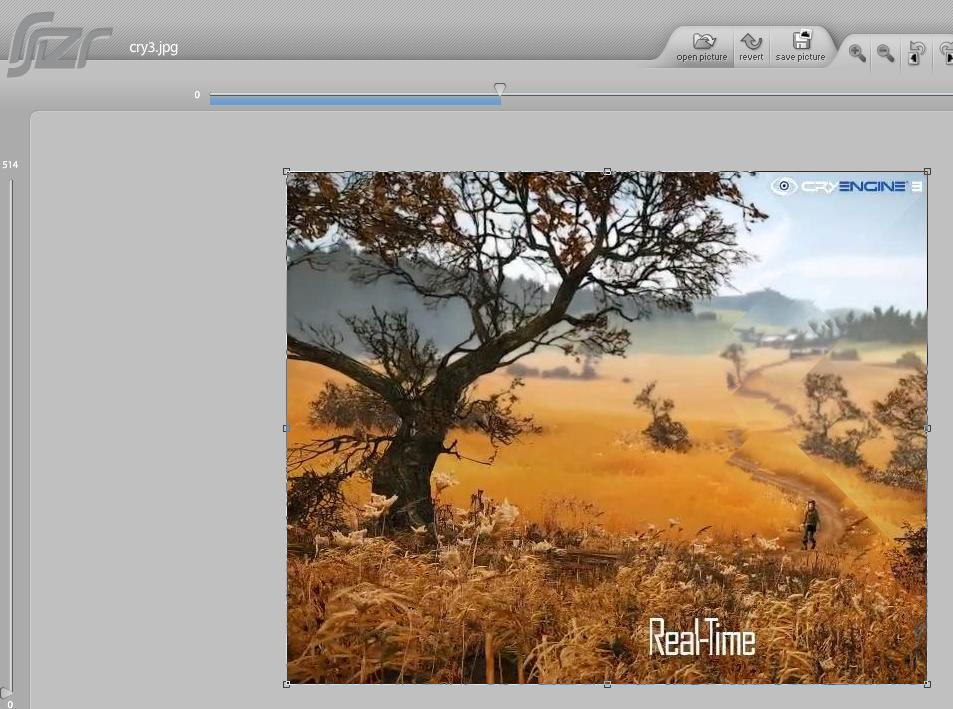
Task: Click the save picture floppy disk button
Action: click(x=800, y=47)
